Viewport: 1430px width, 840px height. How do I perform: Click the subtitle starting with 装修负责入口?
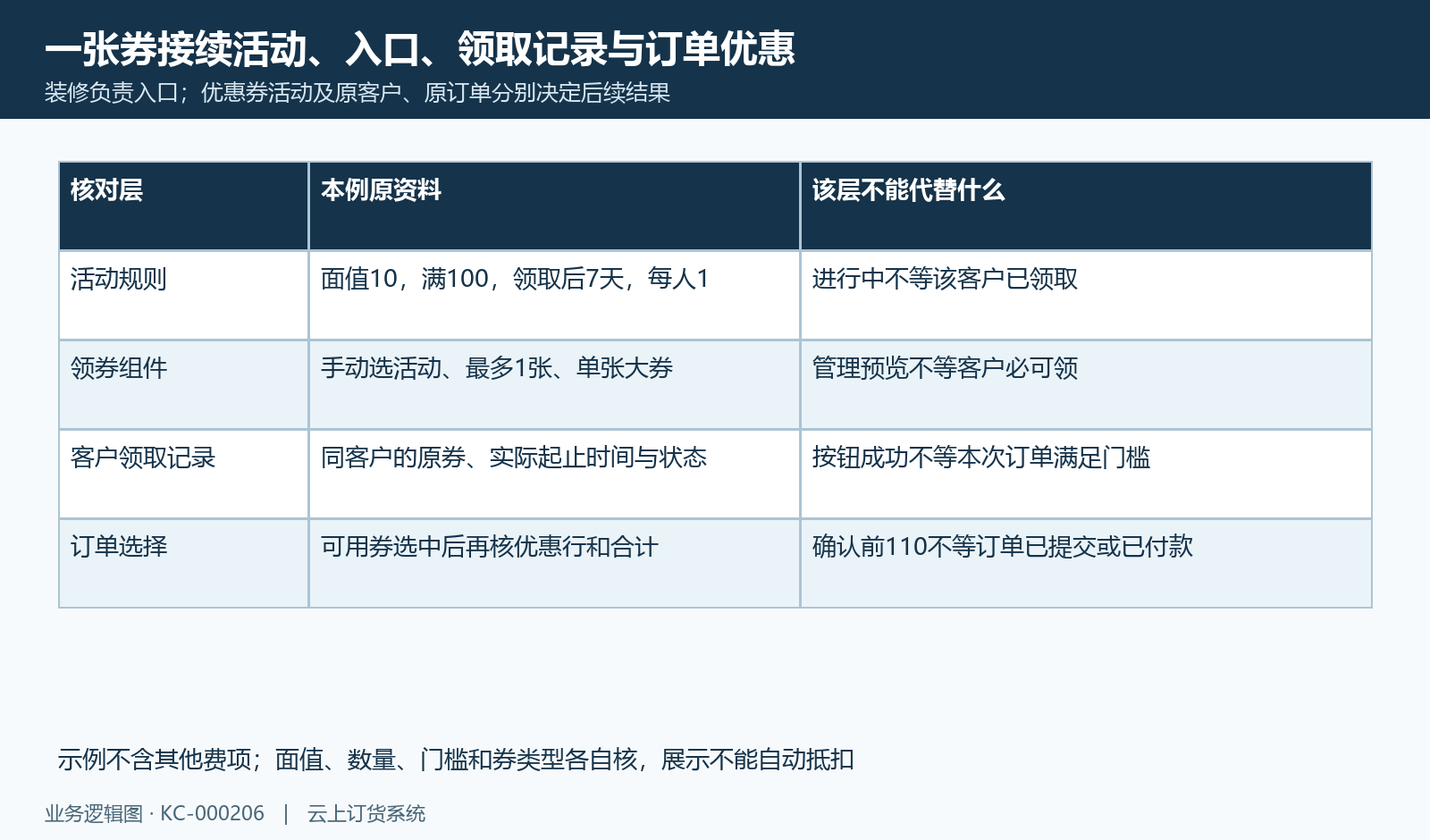357,93
